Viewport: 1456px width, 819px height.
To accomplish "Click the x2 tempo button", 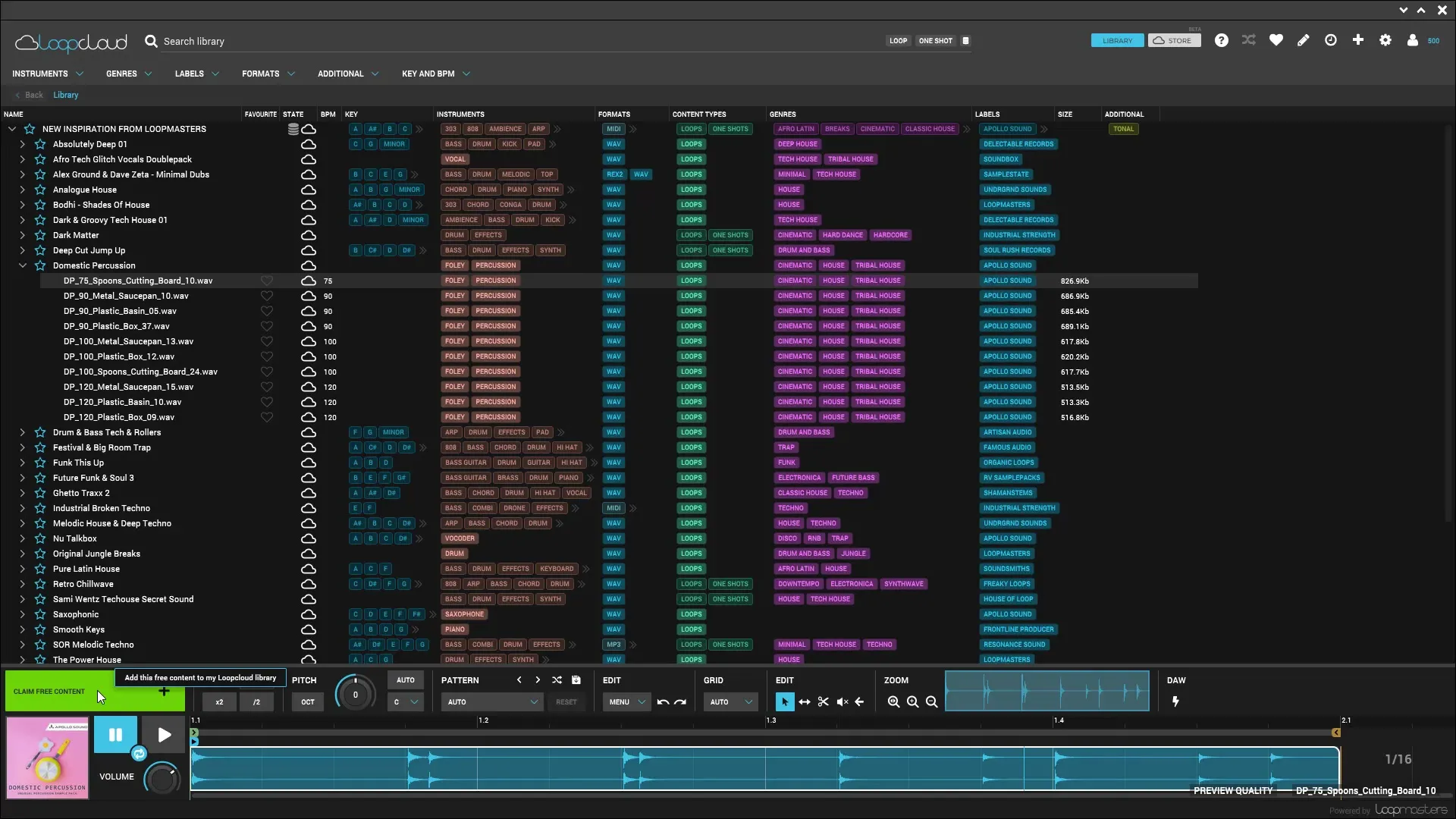I will click(219, 701).
